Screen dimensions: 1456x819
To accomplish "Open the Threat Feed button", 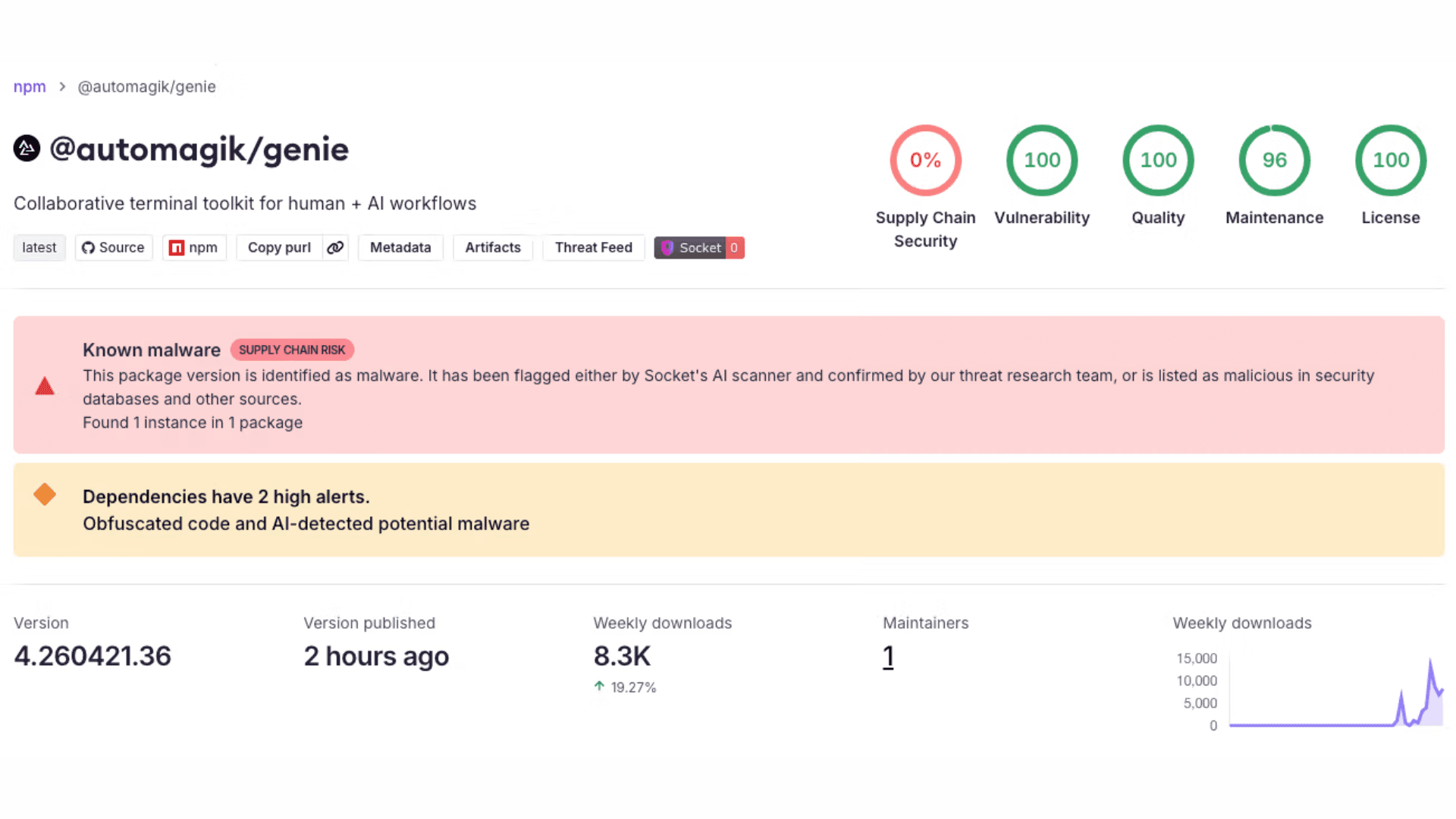I will tap(593, 248).
